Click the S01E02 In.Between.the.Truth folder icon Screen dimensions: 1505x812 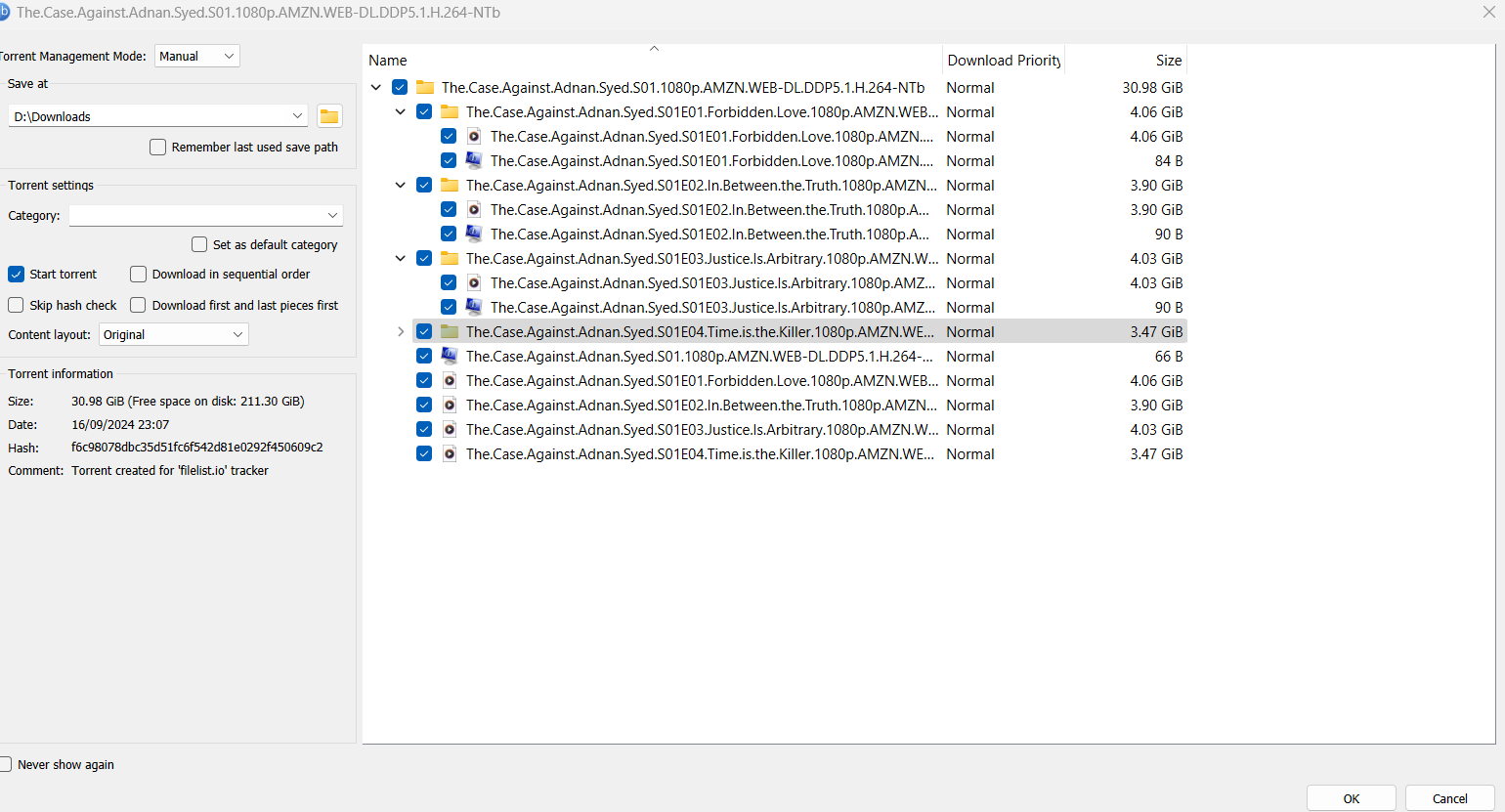(x=450, y=186)
